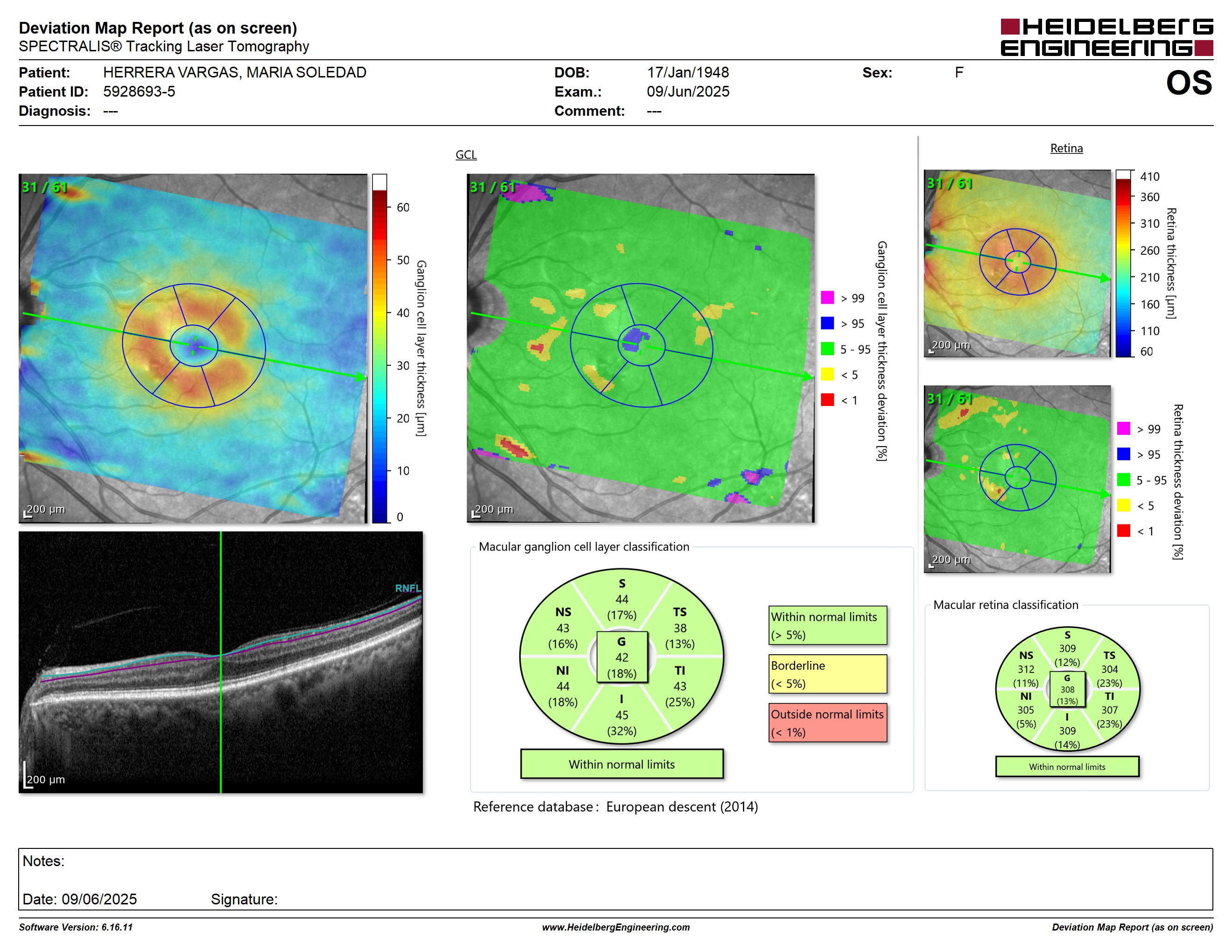Click the RNFL label on B-scan
This screenshot has height=952, width=1232.
coord(408,588)
